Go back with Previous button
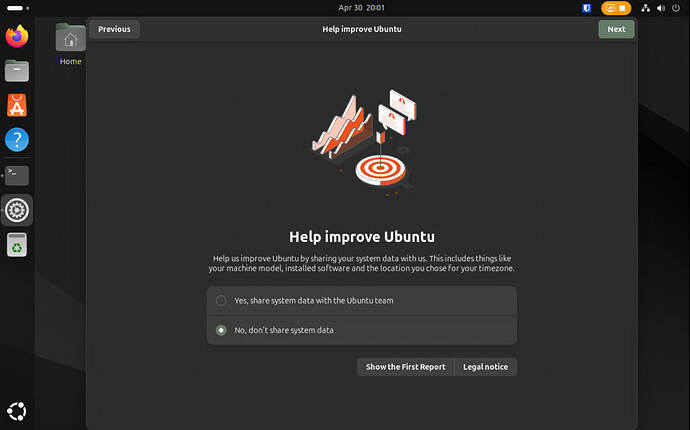 [114, 29]
